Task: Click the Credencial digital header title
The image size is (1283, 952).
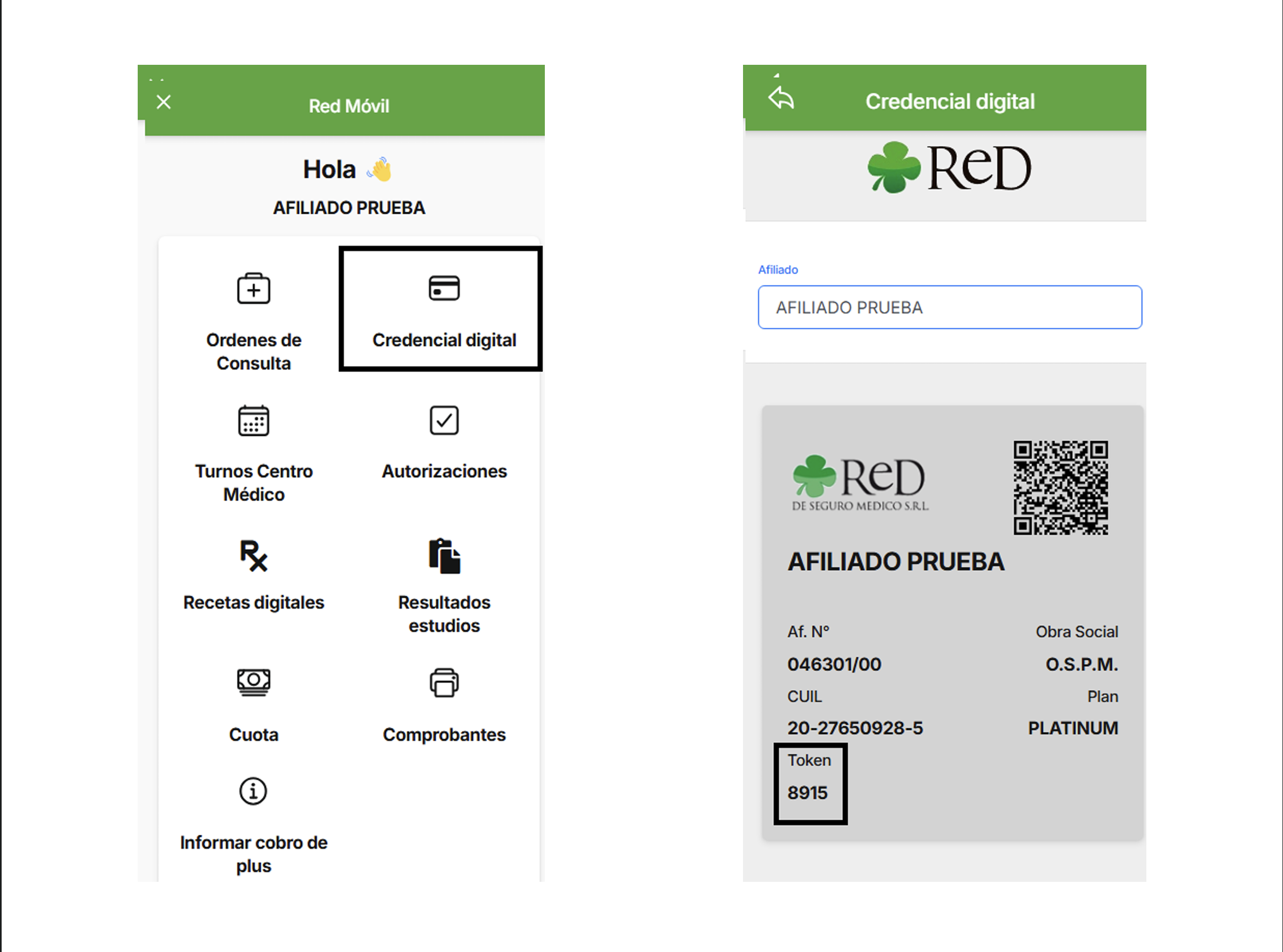Action: click(x=950, y=102)
